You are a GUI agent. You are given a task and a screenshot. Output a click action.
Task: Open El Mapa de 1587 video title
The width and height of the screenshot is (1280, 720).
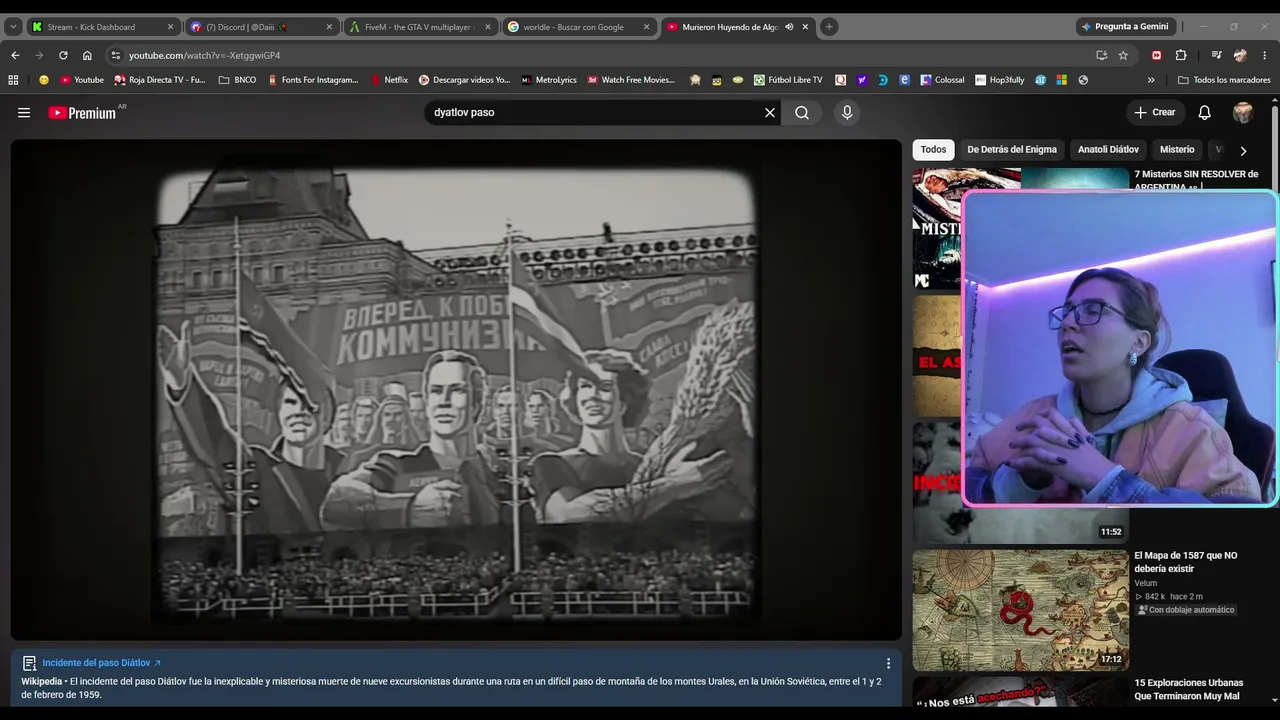coord(1185,562)
